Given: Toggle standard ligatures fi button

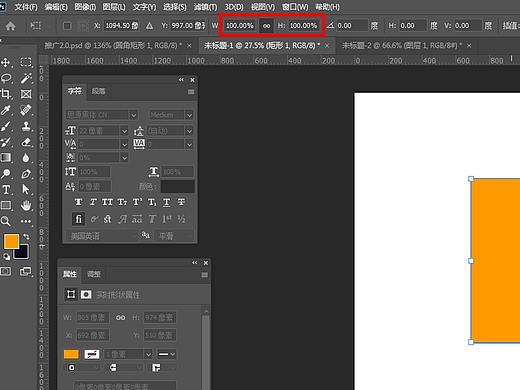Looking at the screenshot, I should pos(79,219).
